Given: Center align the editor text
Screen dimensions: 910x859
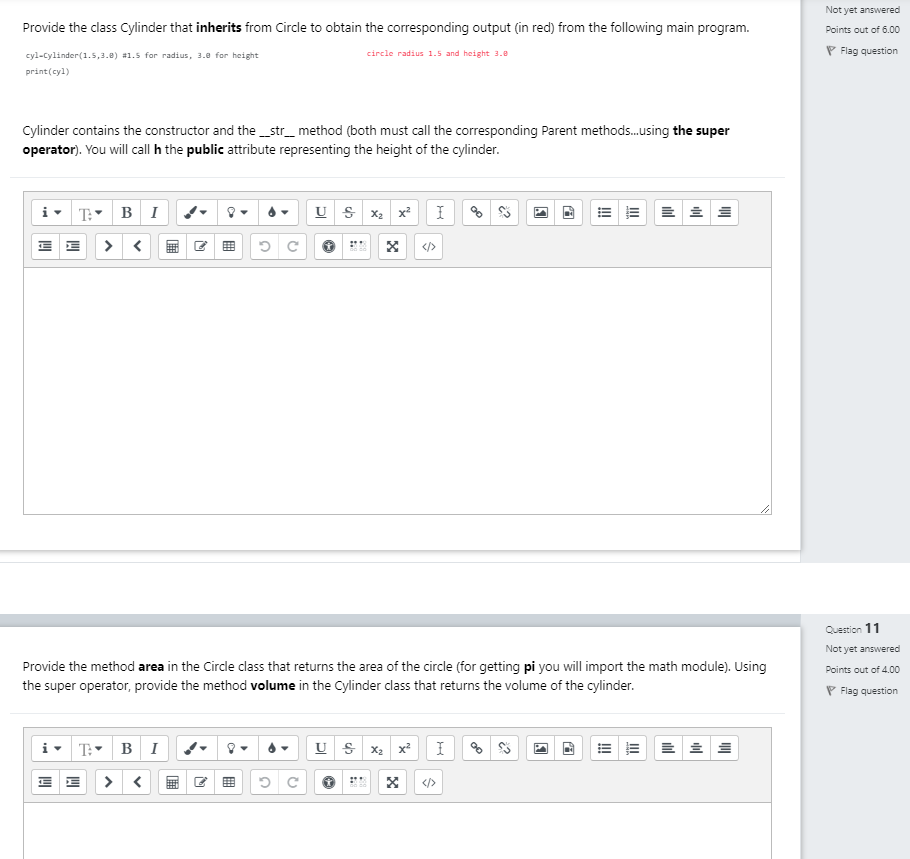Looking at the screenshot, I should 696,212.
